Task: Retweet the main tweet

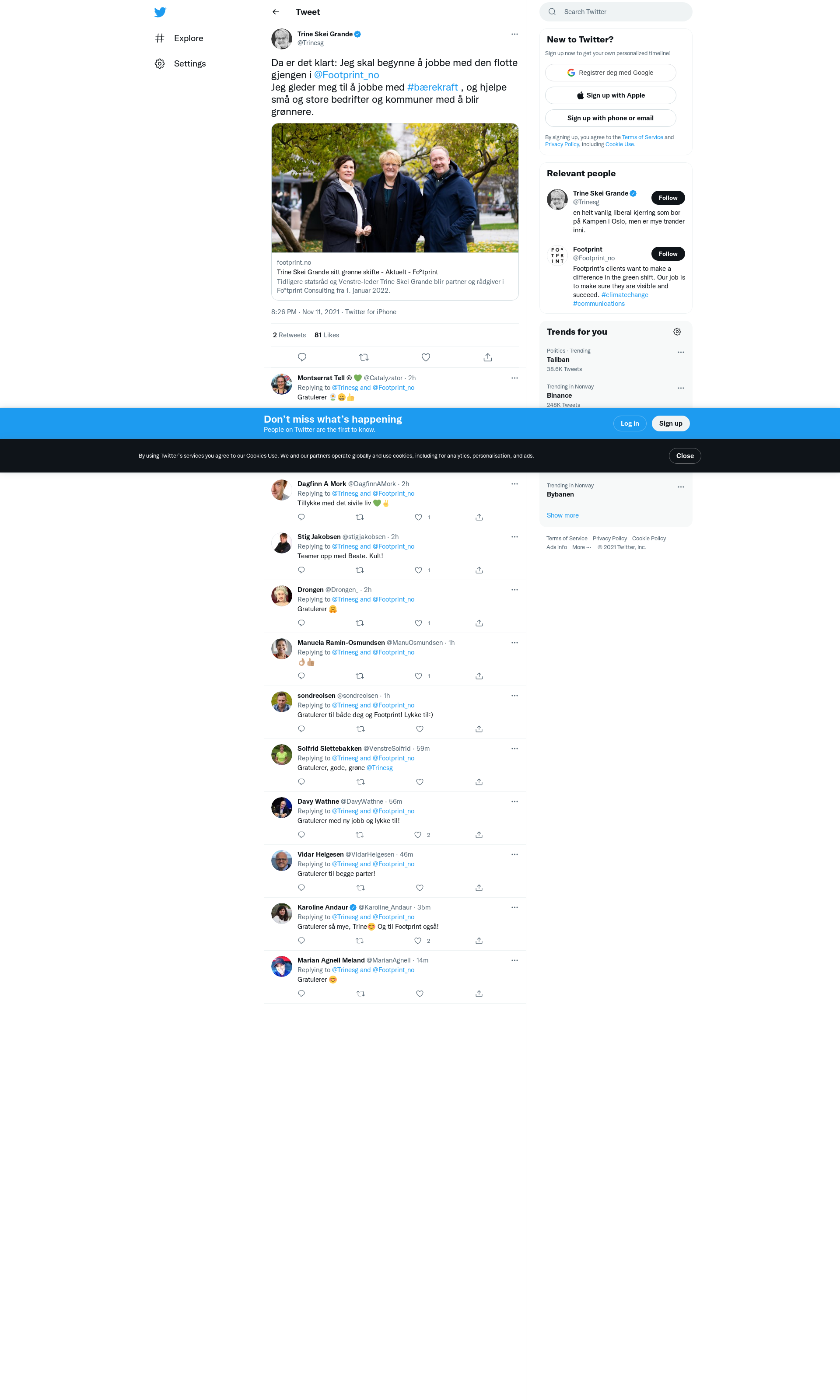Action: pyautogui.click(x=364, y=357)
